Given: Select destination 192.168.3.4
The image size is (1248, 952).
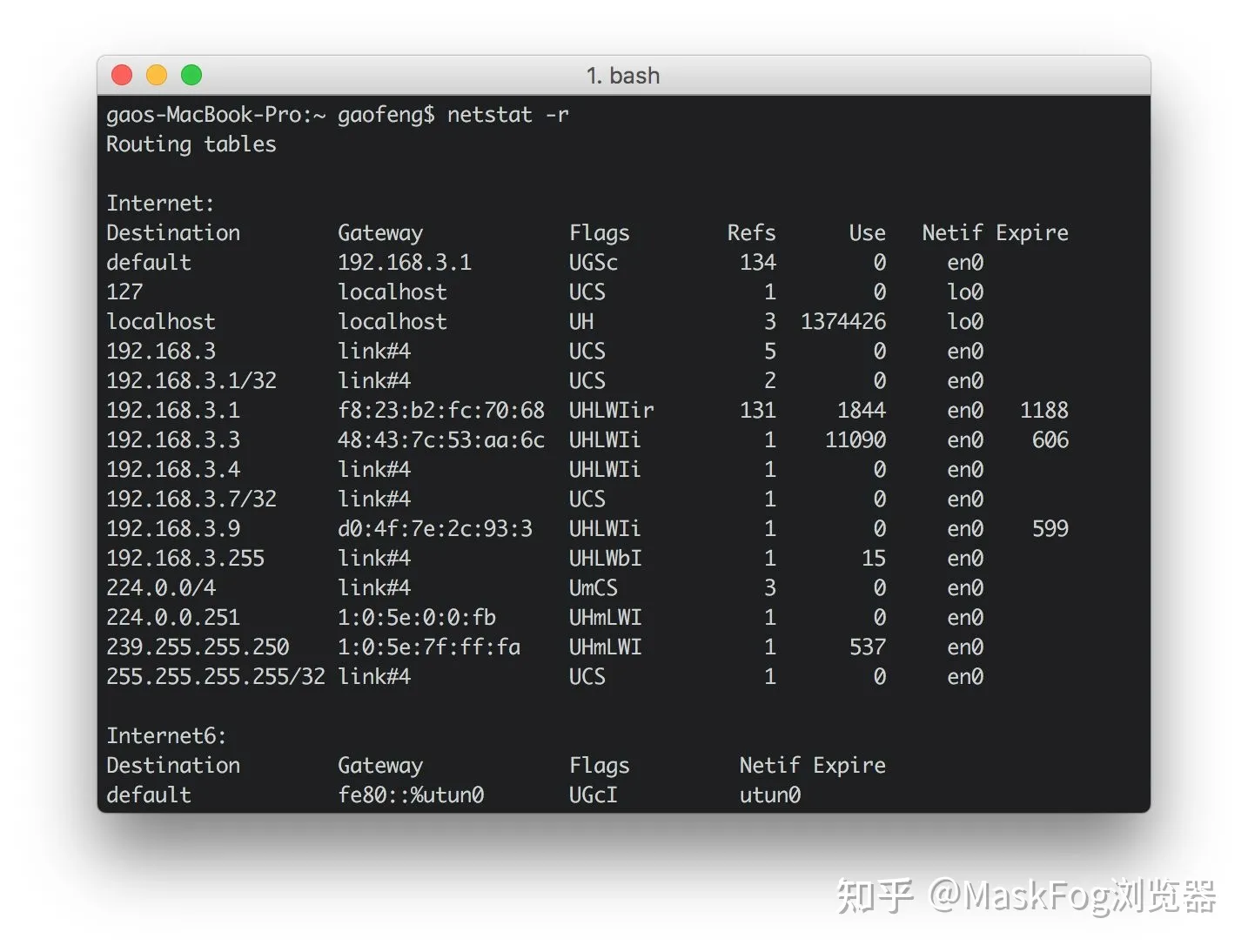Looking at the screenshot, I should [173, 470].
